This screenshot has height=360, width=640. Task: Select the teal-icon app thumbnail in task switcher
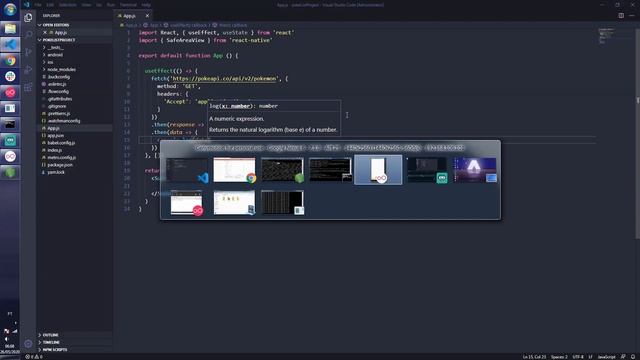[x=427, y=170]
